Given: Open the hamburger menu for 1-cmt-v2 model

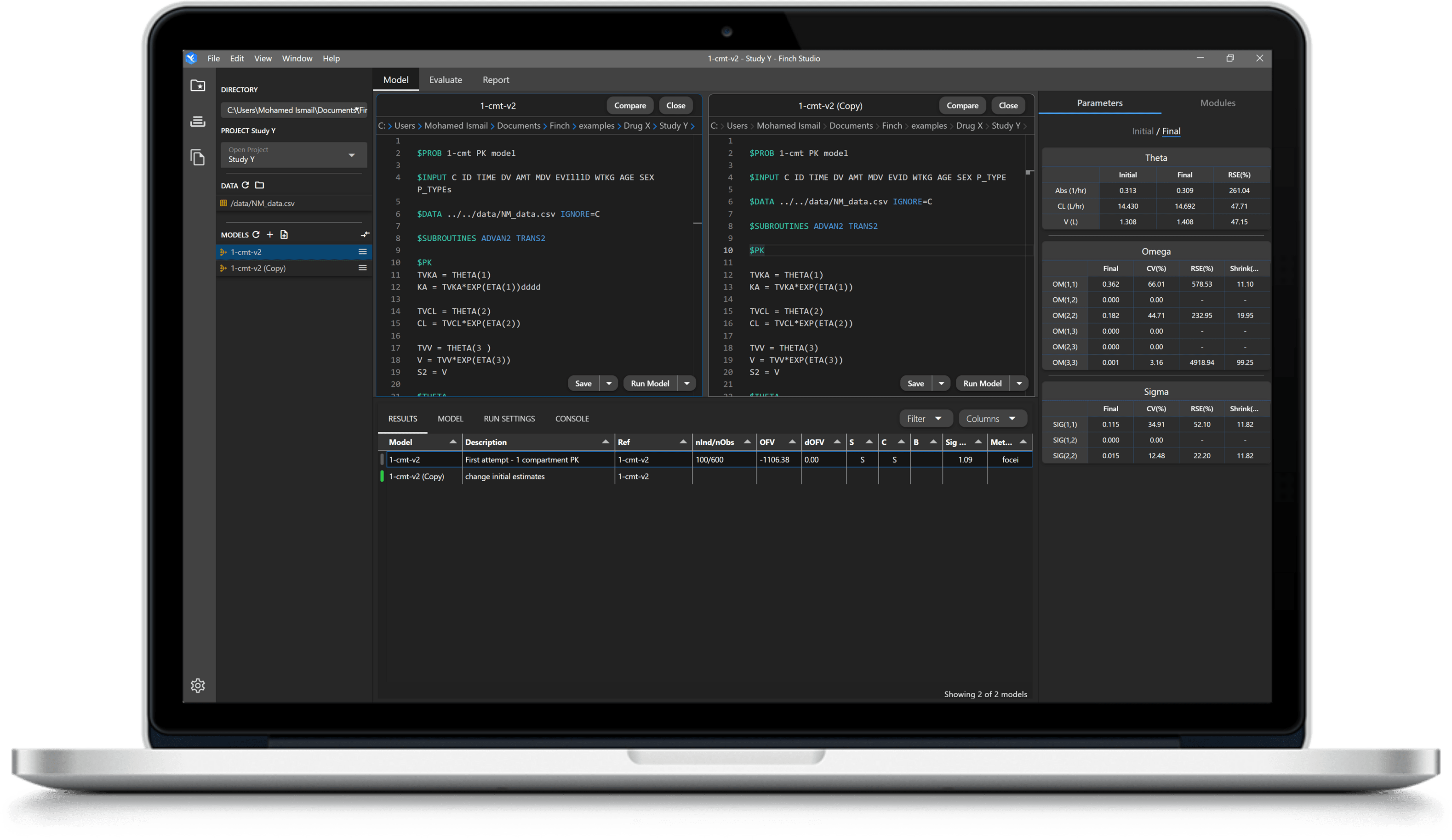Looking at the screenshot, I should click(x=362, y=252).
